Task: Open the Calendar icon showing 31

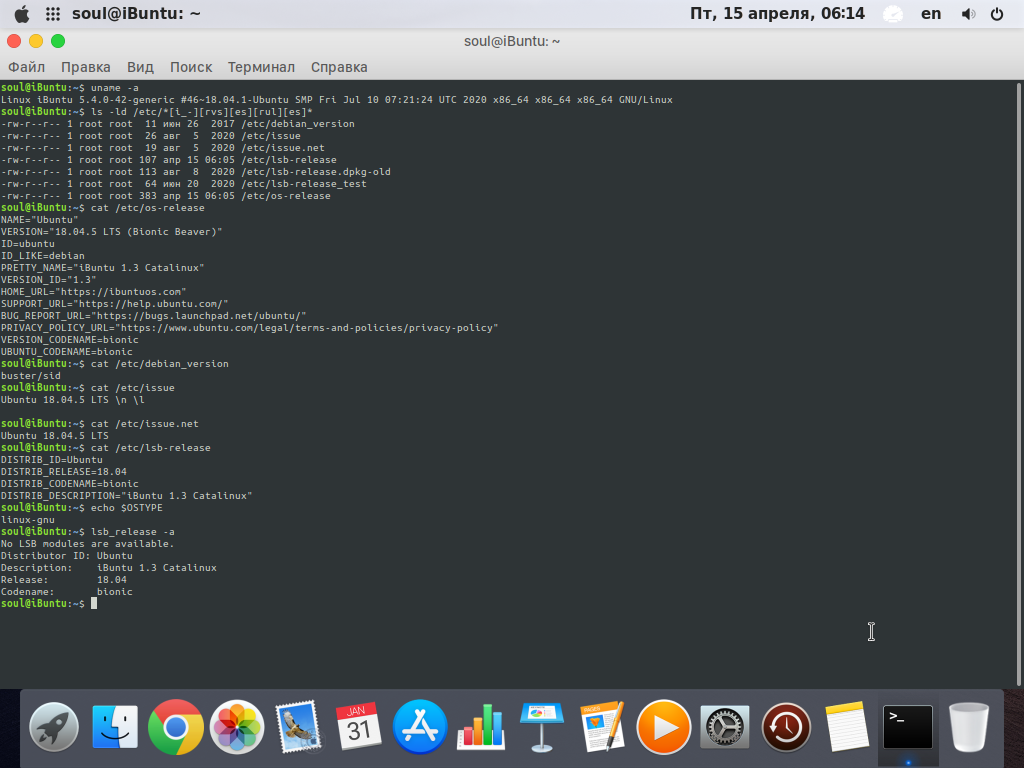Action: (359, 727)
